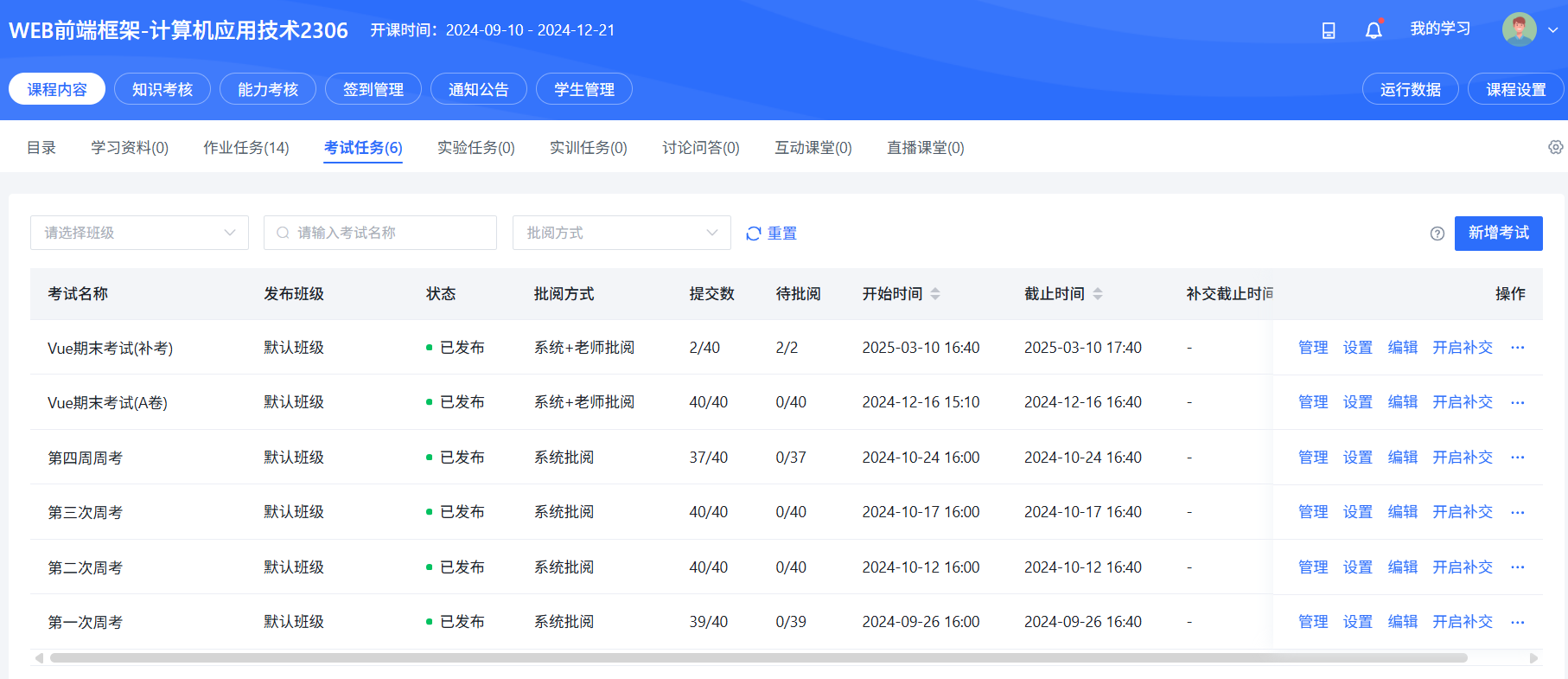Click the 新增考试 button

(x=1499, y=233)
